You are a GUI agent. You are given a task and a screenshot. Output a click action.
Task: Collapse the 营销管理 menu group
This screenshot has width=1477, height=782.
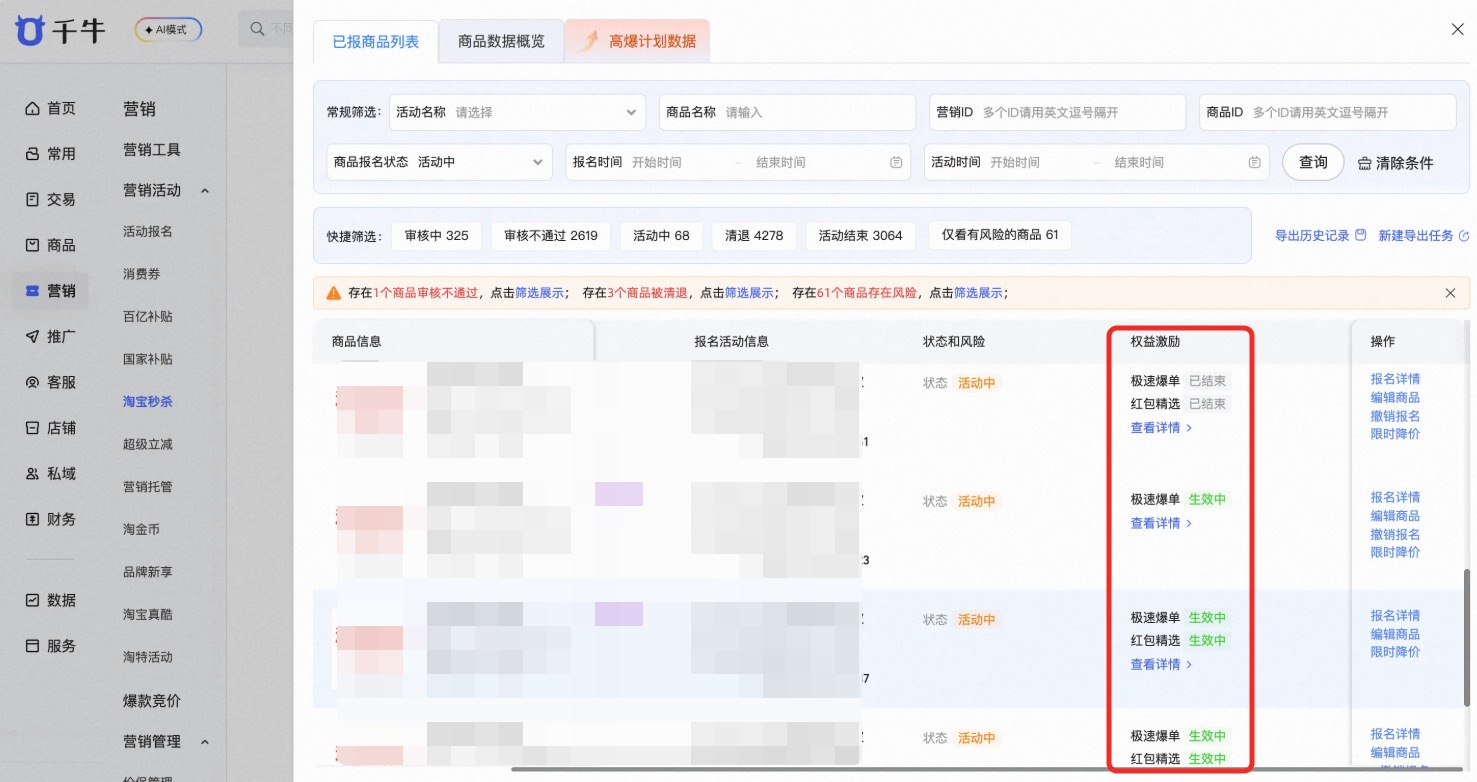pos(205,742)
